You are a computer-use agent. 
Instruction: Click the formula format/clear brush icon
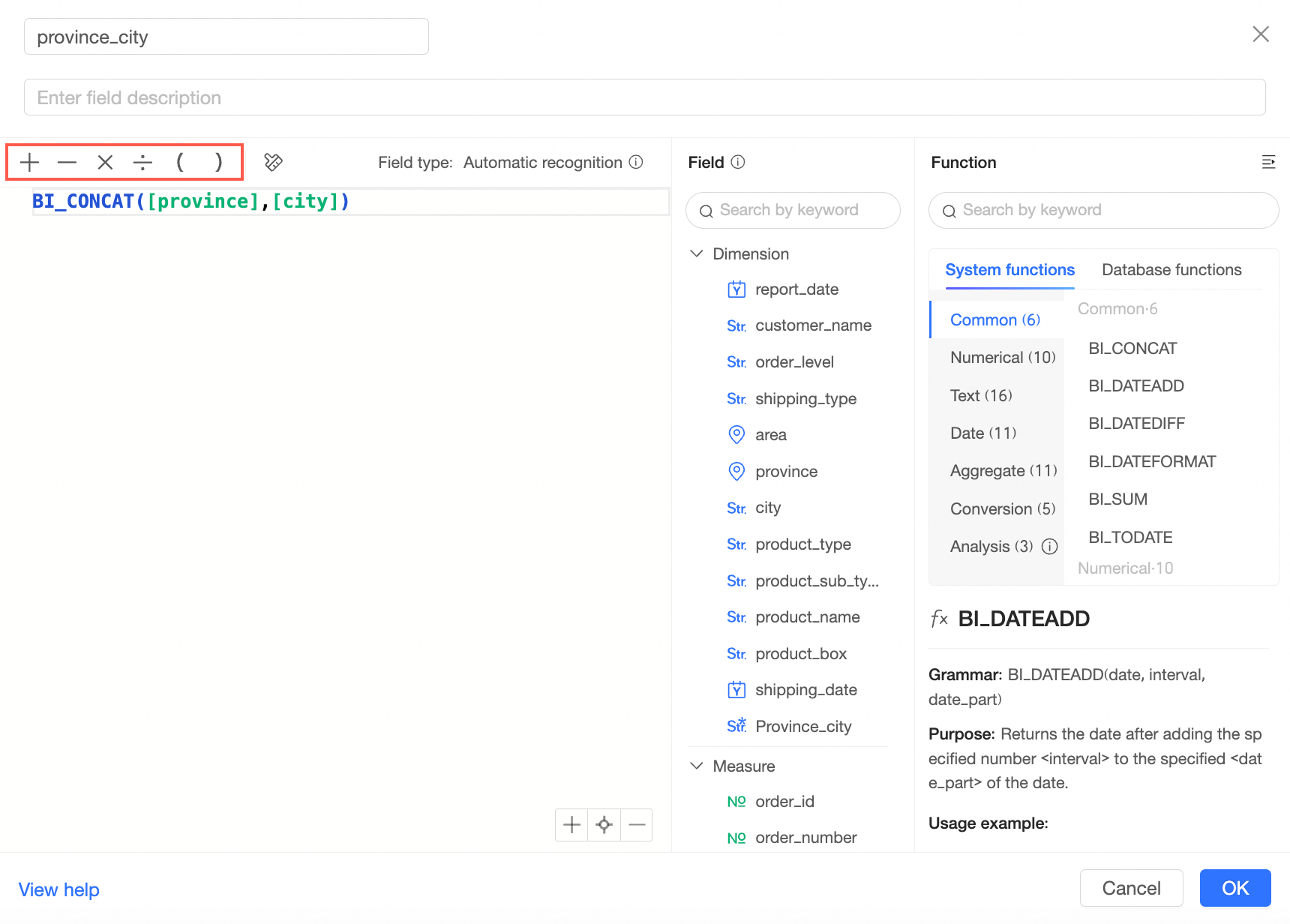(x=273, y=162)
